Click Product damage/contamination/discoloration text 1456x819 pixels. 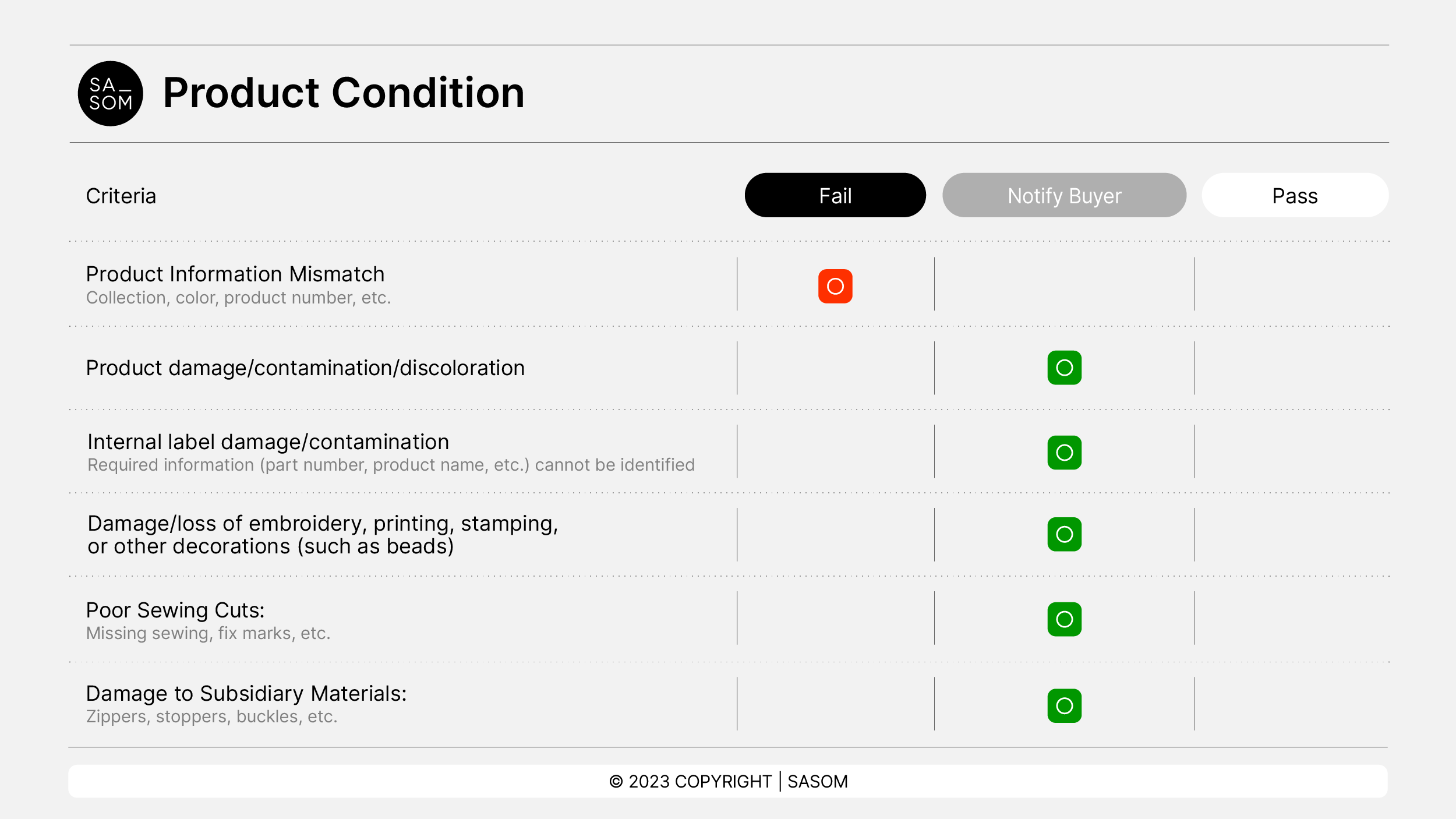point(305,368)
